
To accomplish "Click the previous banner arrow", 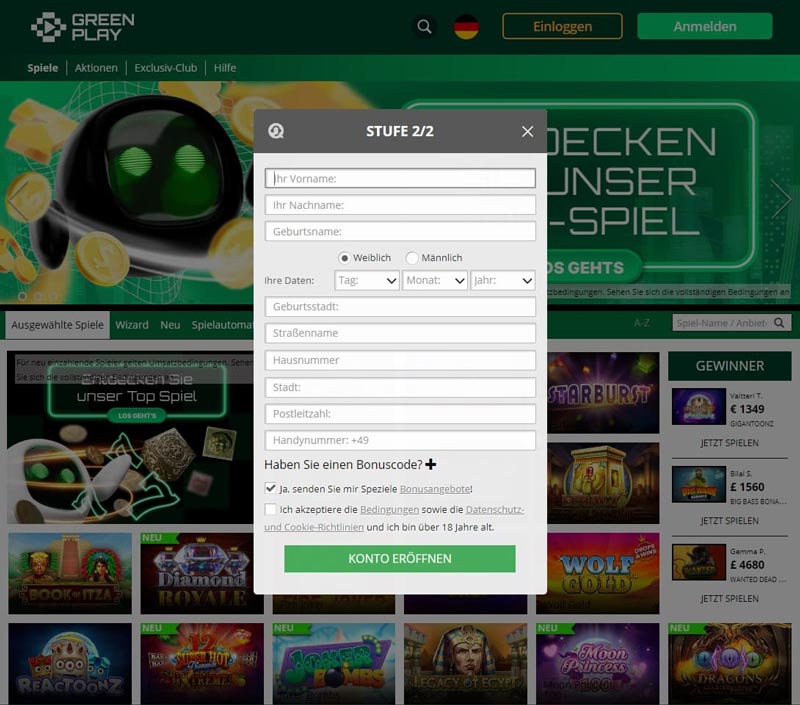I will point(18,199).
